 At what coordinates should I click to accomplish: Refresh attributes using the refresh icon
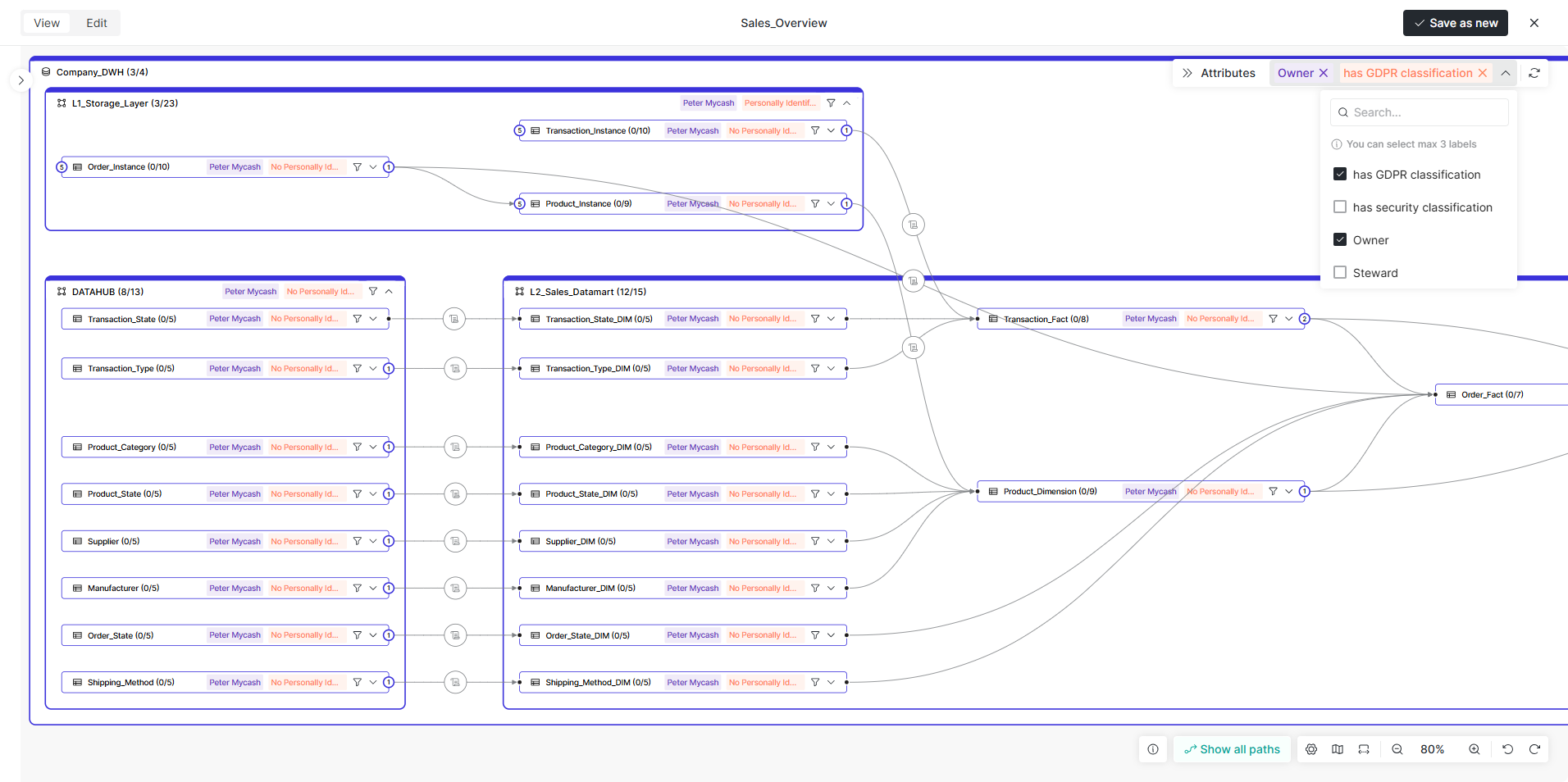pos(1534,73)
